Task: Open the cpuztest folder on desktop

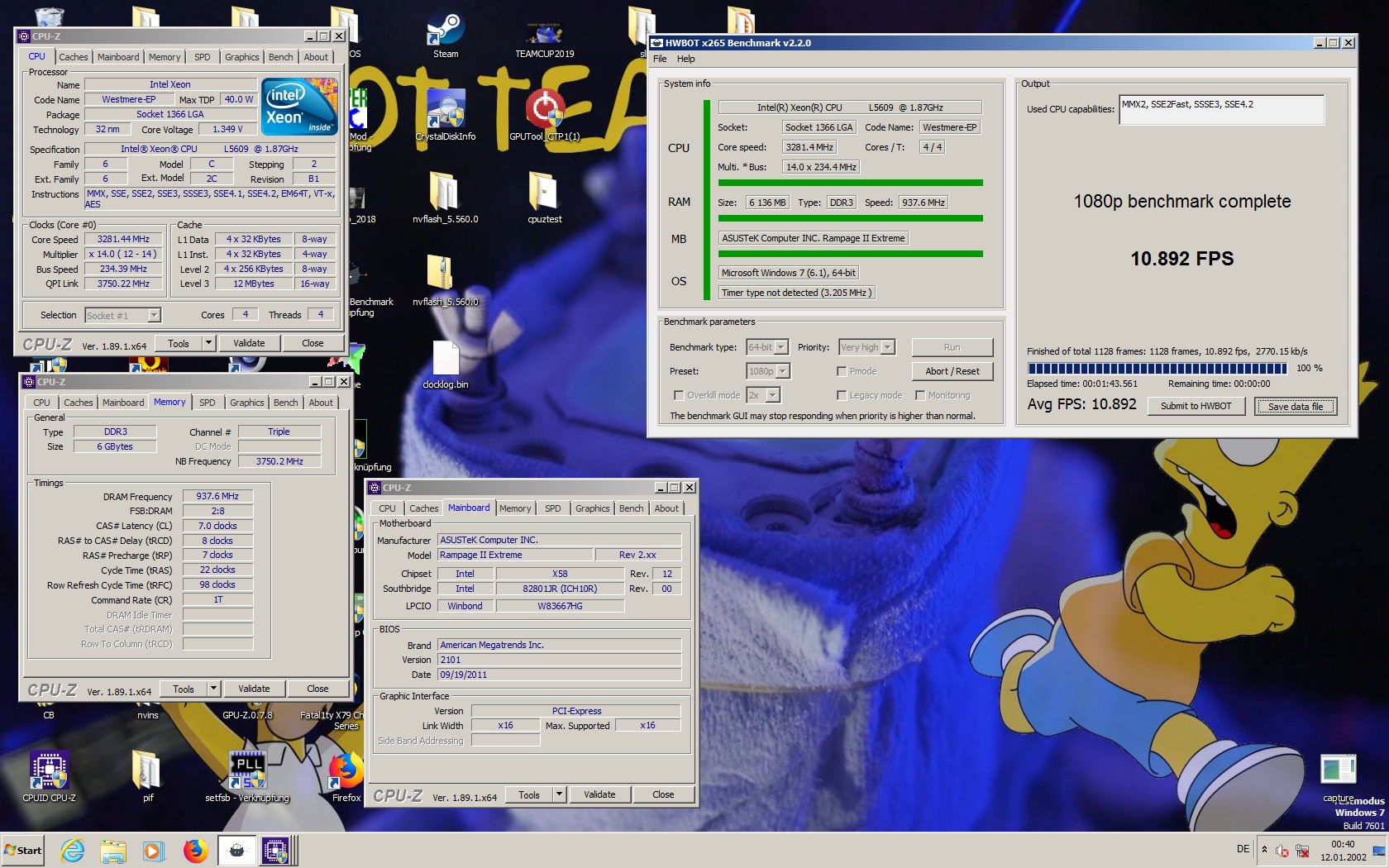Action: (544, 196)
